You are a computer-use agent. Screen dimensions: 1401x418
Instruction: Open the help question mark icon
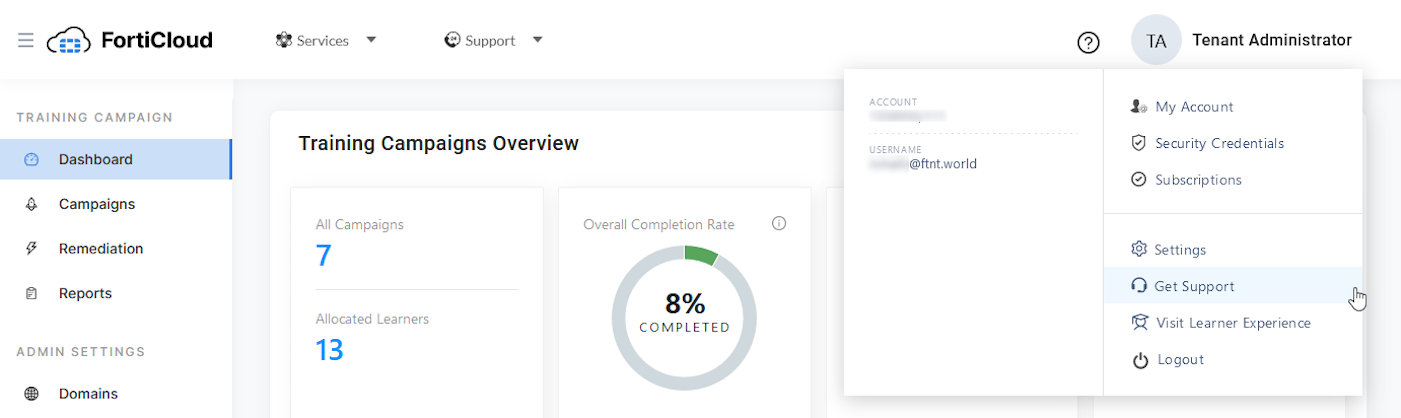(1088, 42)
